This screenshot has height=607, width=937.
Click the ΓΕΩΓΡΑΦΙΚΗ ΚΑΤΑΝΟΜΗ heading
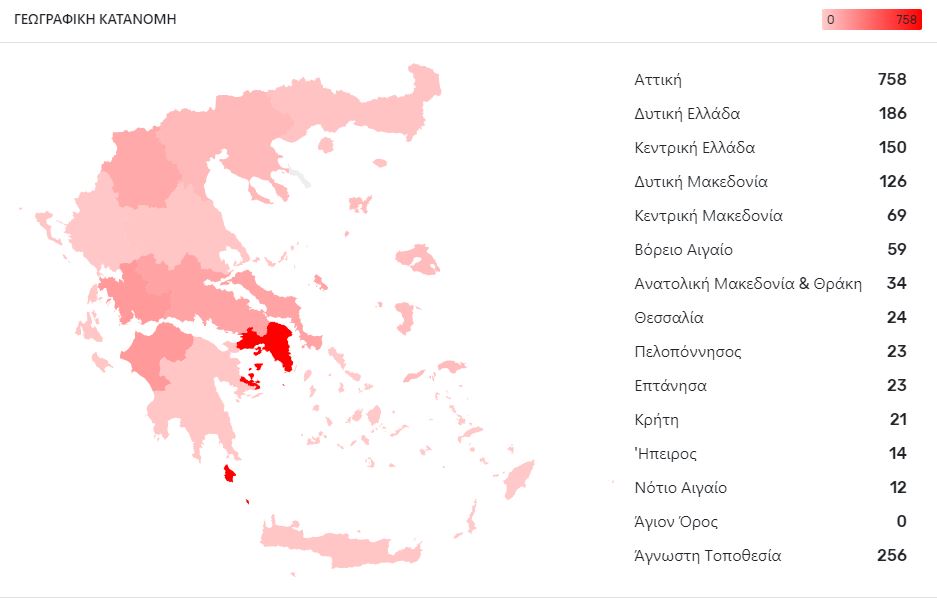click(x=95, y=19)
